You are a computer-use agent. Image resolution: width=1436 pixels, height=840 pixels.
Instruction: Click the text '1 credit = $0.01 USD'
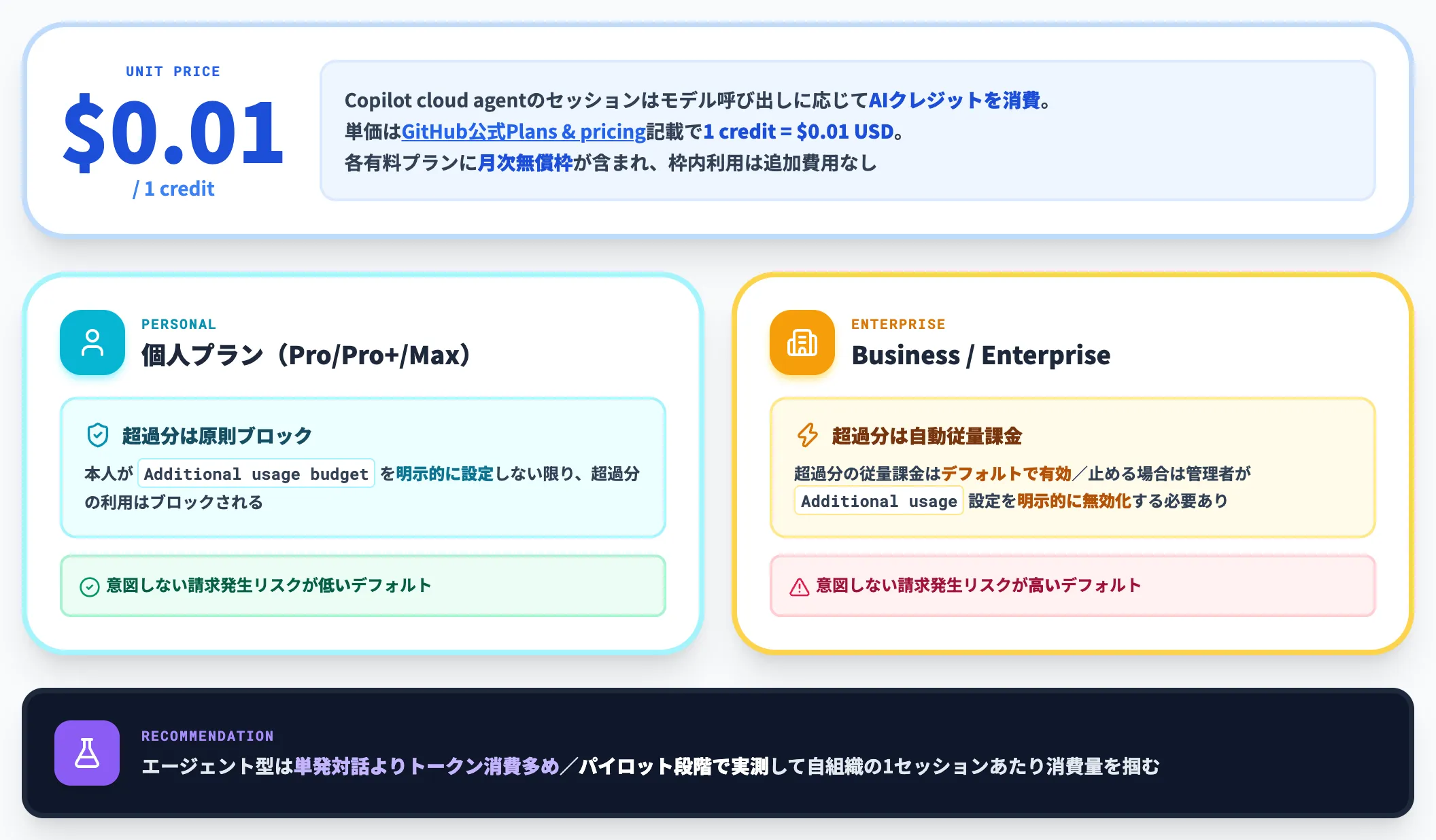(798, 132)
